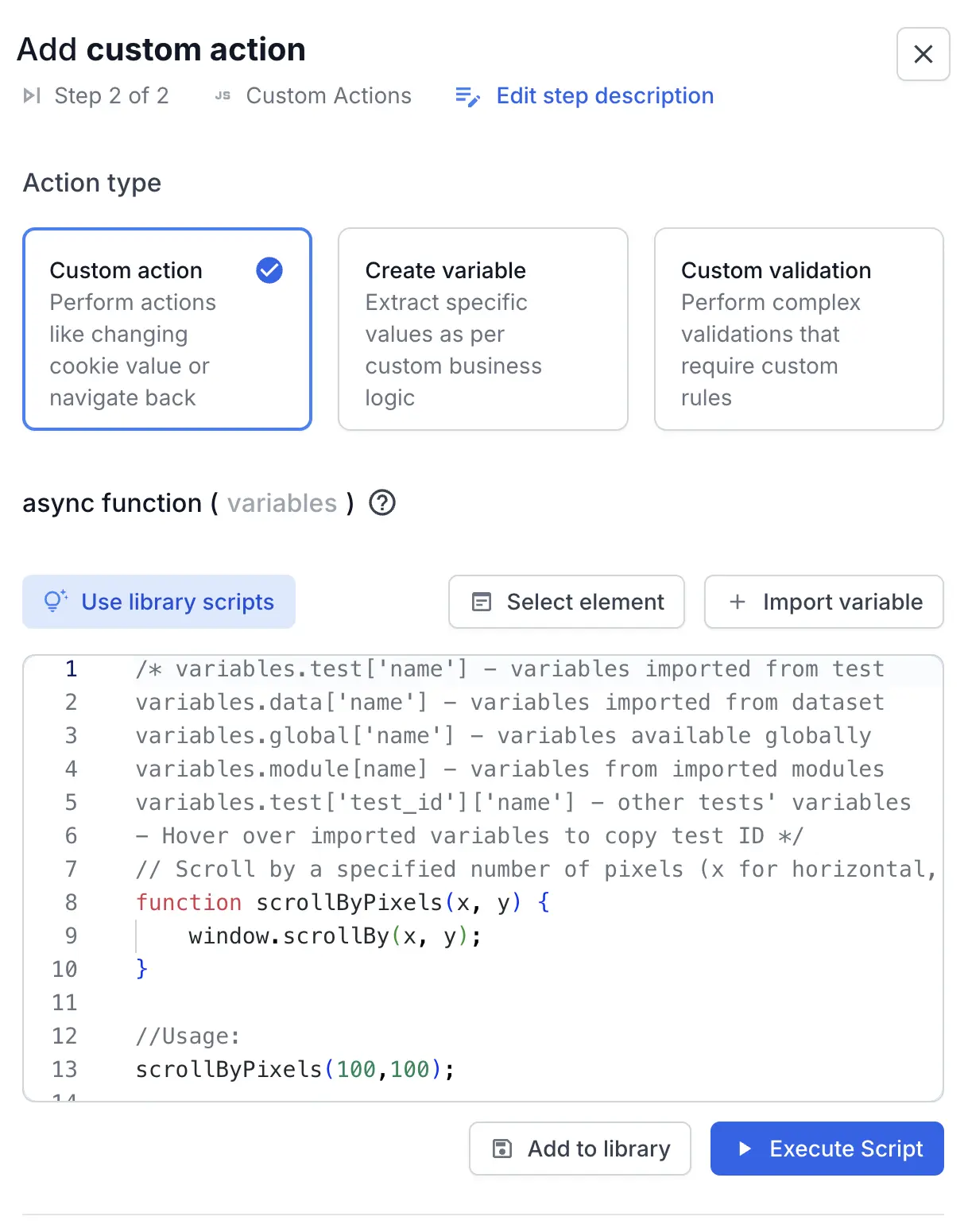Screen dimensions: 968x1232
Task: Close the Add custom action dialog
Action: [923, 54]
